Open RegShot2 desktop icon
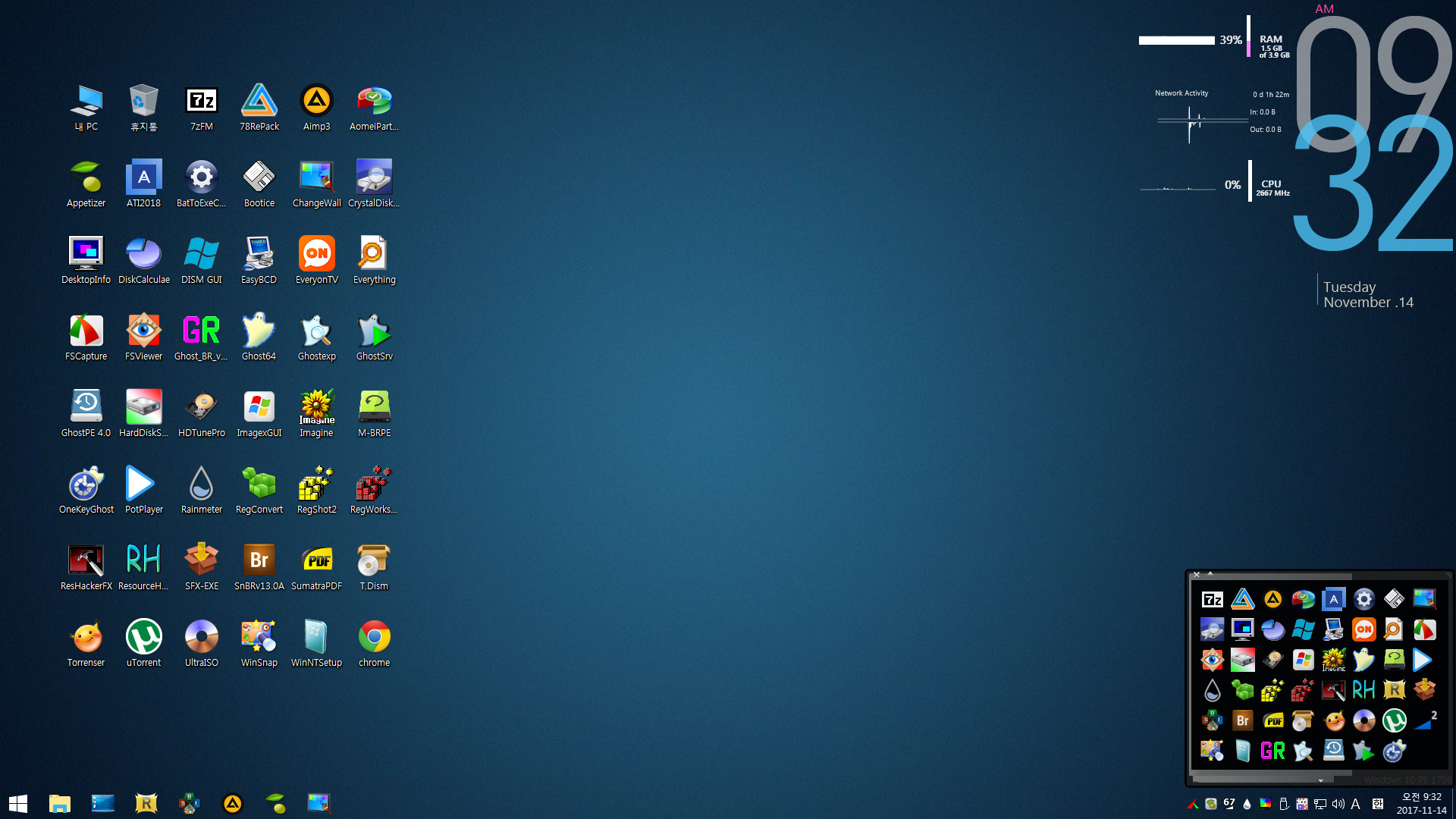Screen dimensions: 1456x819 (317, 491)
